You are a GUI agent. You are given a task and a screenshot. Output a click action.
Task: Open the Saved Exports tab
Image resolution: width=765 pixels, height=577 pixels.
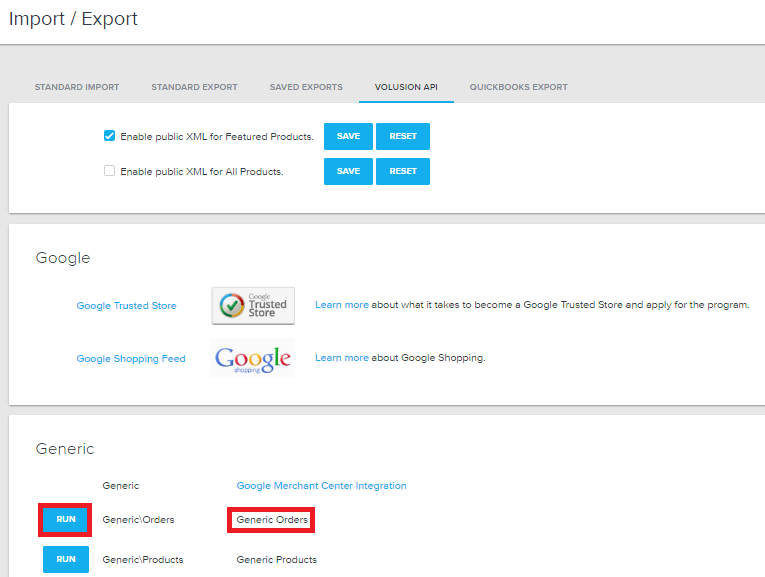pos(306,87)
